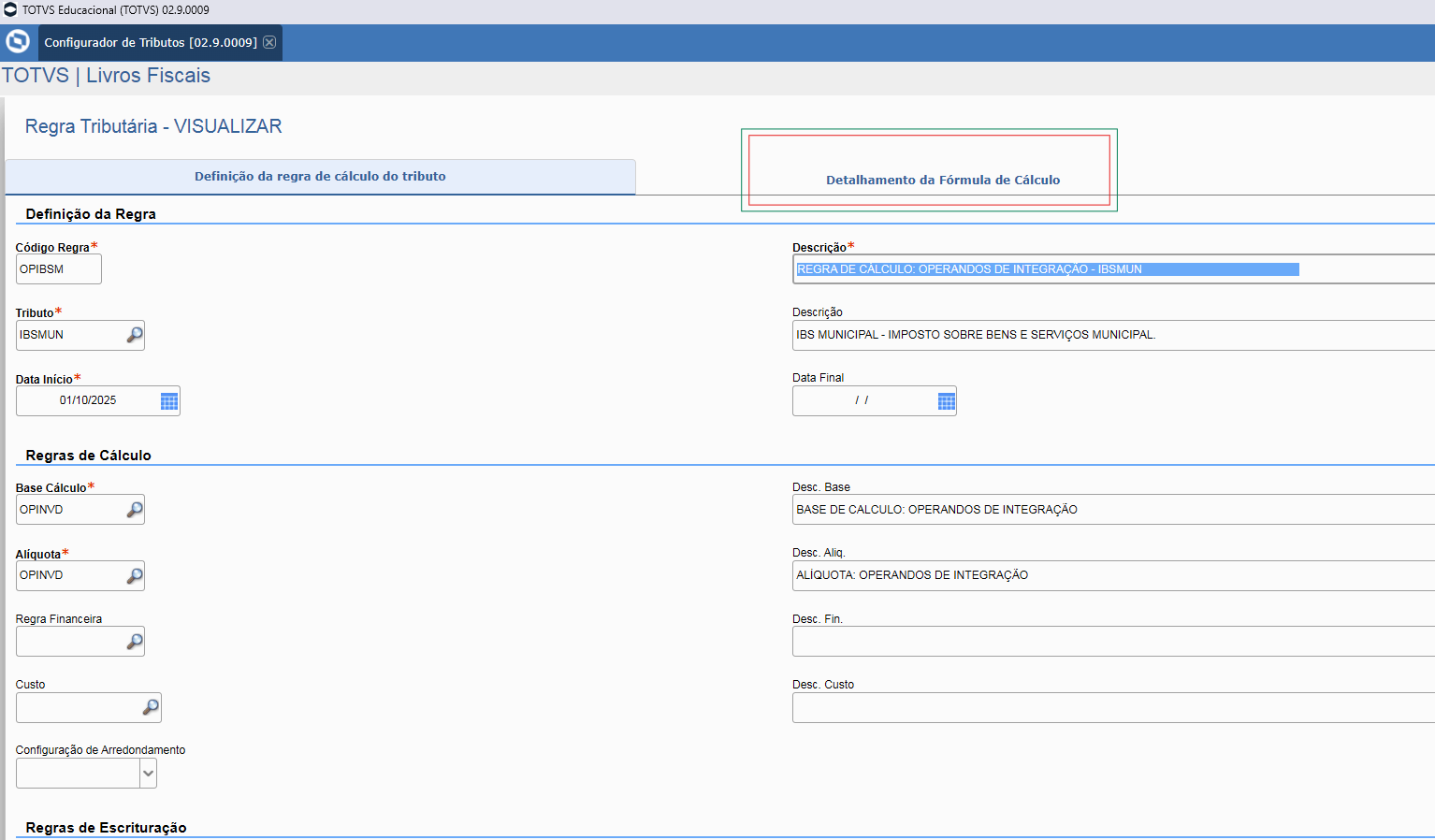
Task: Open the Regra Financeira lookup magnifier
Action: click(x=135, y=642)
